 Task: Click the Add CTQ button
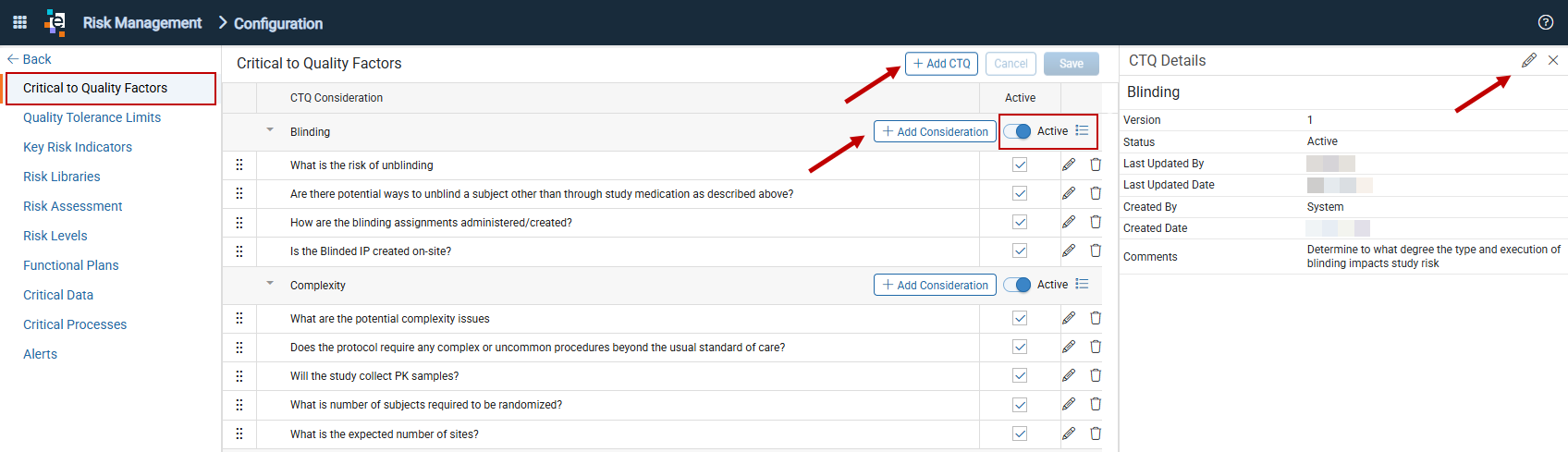point(941,63)
